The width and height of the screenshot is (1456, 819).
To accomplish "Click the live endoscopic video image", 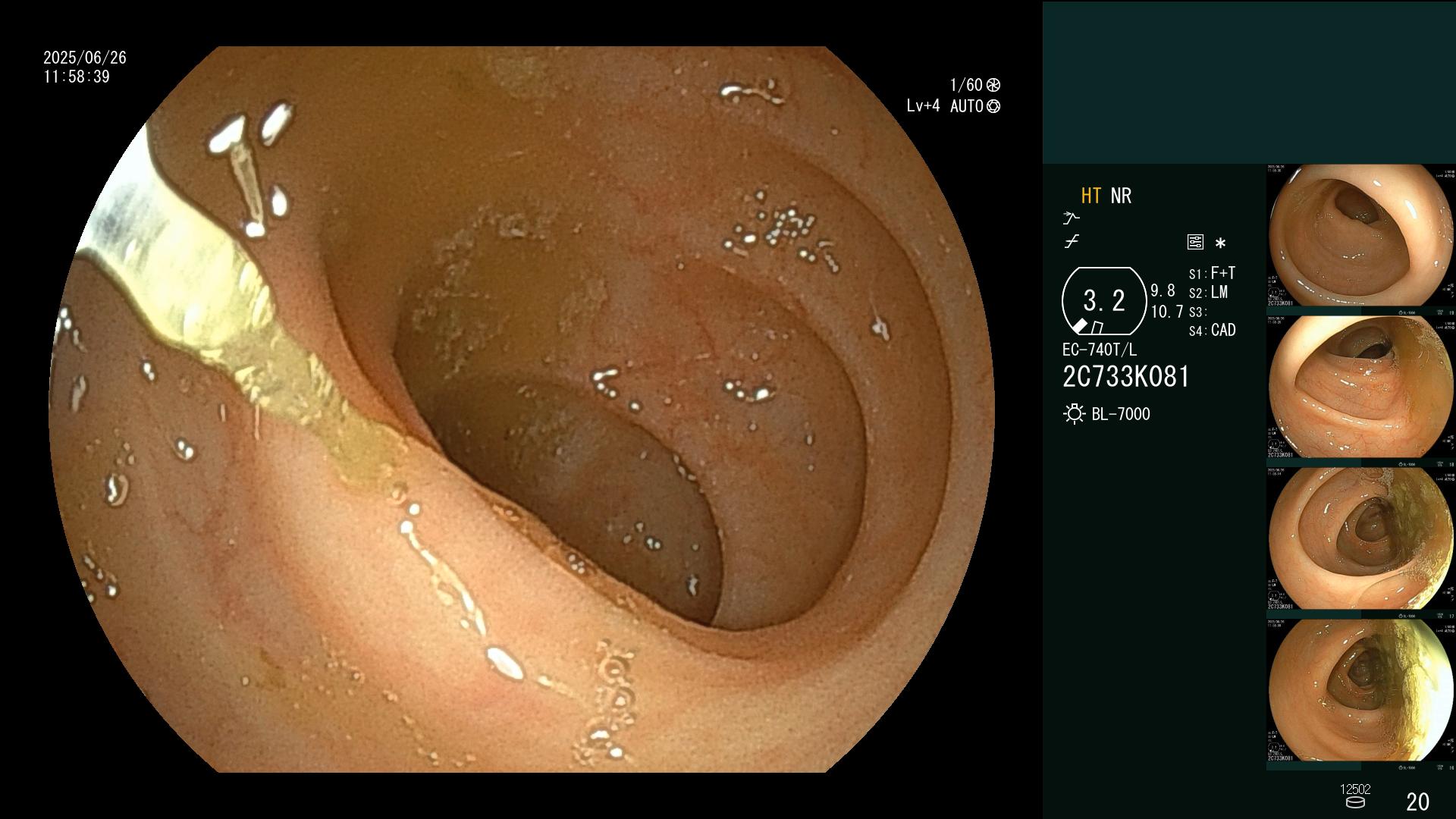I will point(522,409).
